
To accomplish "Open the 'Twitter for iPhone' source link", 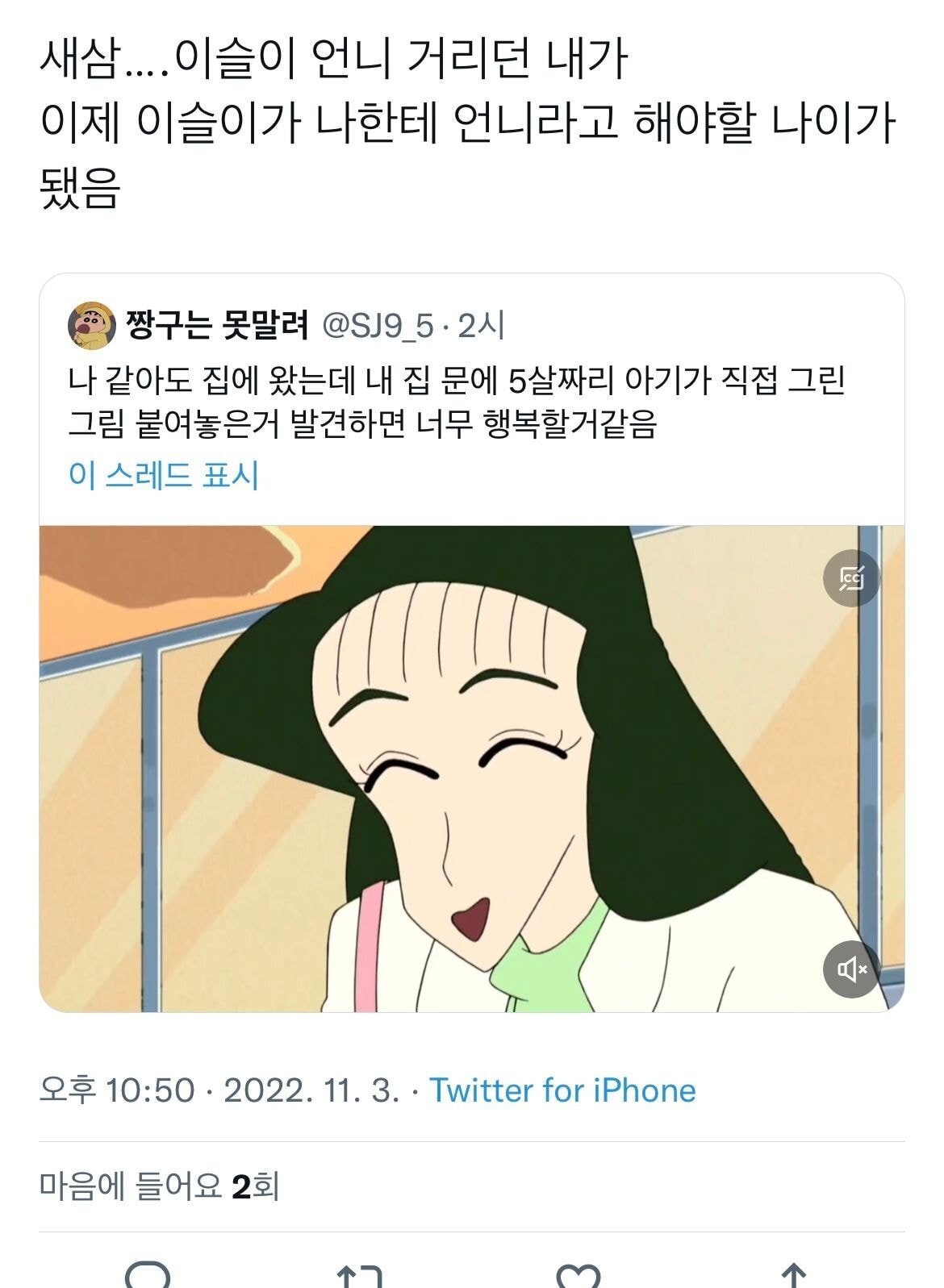I will (x=562, y=1090).
